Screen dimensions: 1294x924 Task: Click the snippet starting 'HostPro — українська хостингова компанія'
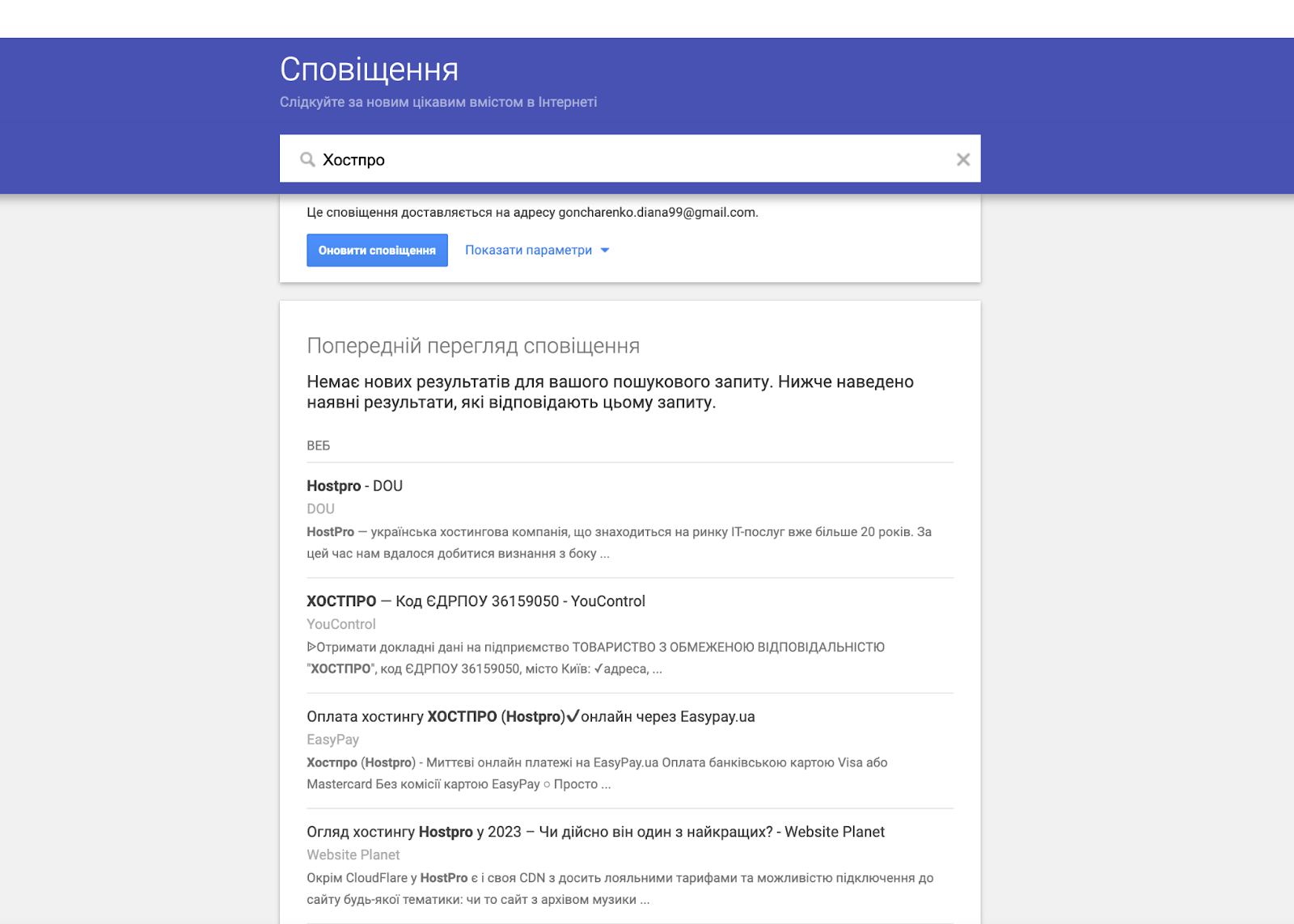pos(619,542)
